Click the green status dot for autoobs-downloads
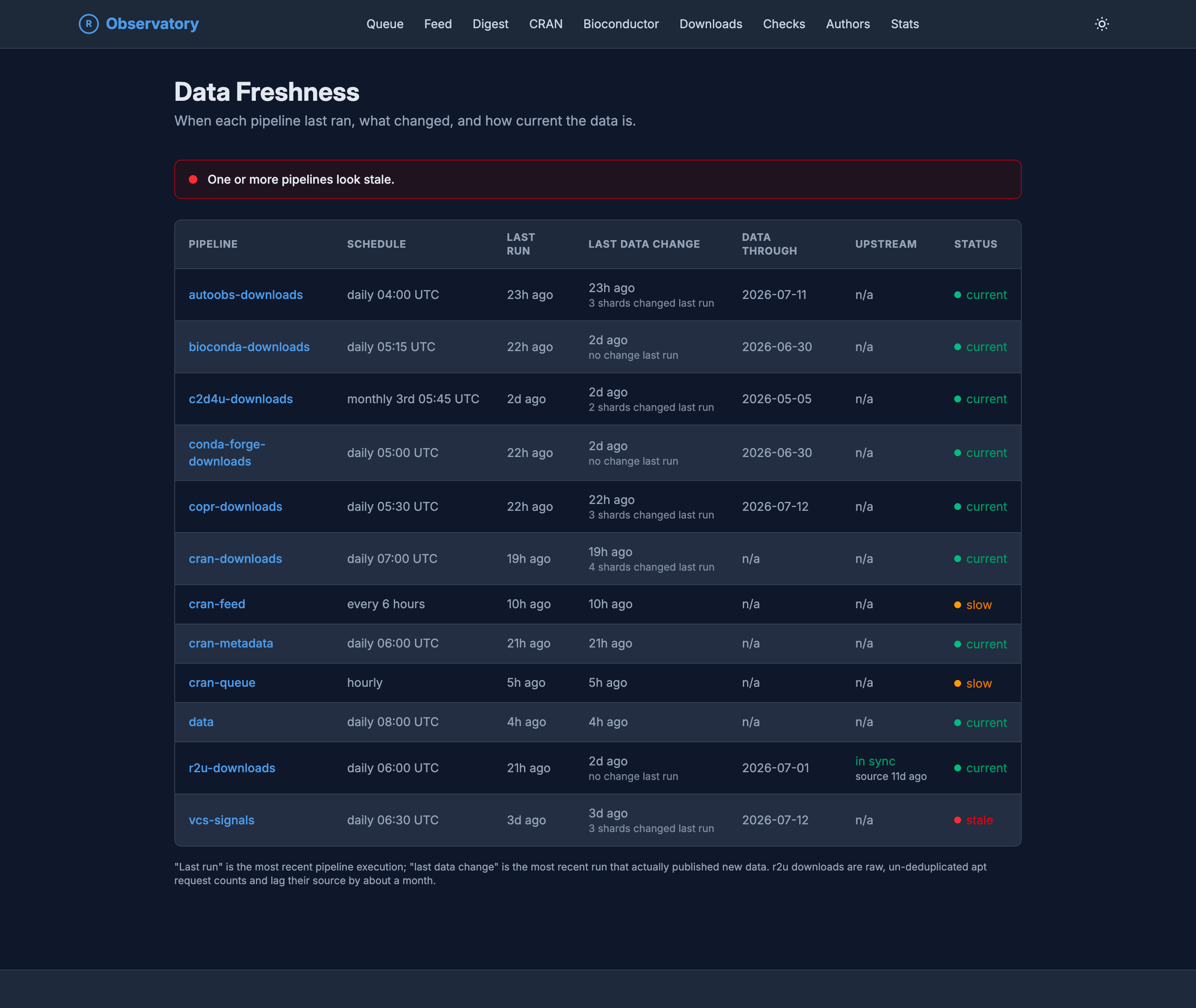This screenshot has height=1008, width=1196. pyautogui.click(x=958, y=295)
